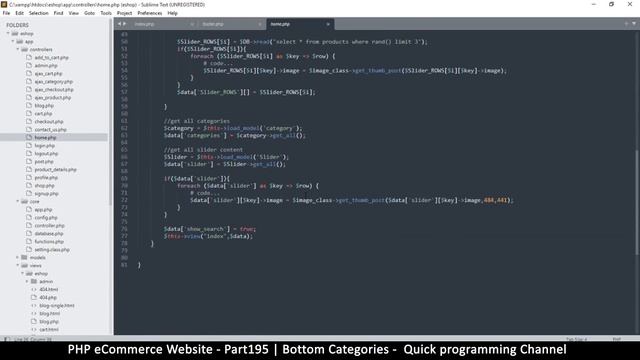This screenshot has height=360, width=640.
Task: Click the 404.html code file icon
Action: pyautogui.click(x=34, y=289)
